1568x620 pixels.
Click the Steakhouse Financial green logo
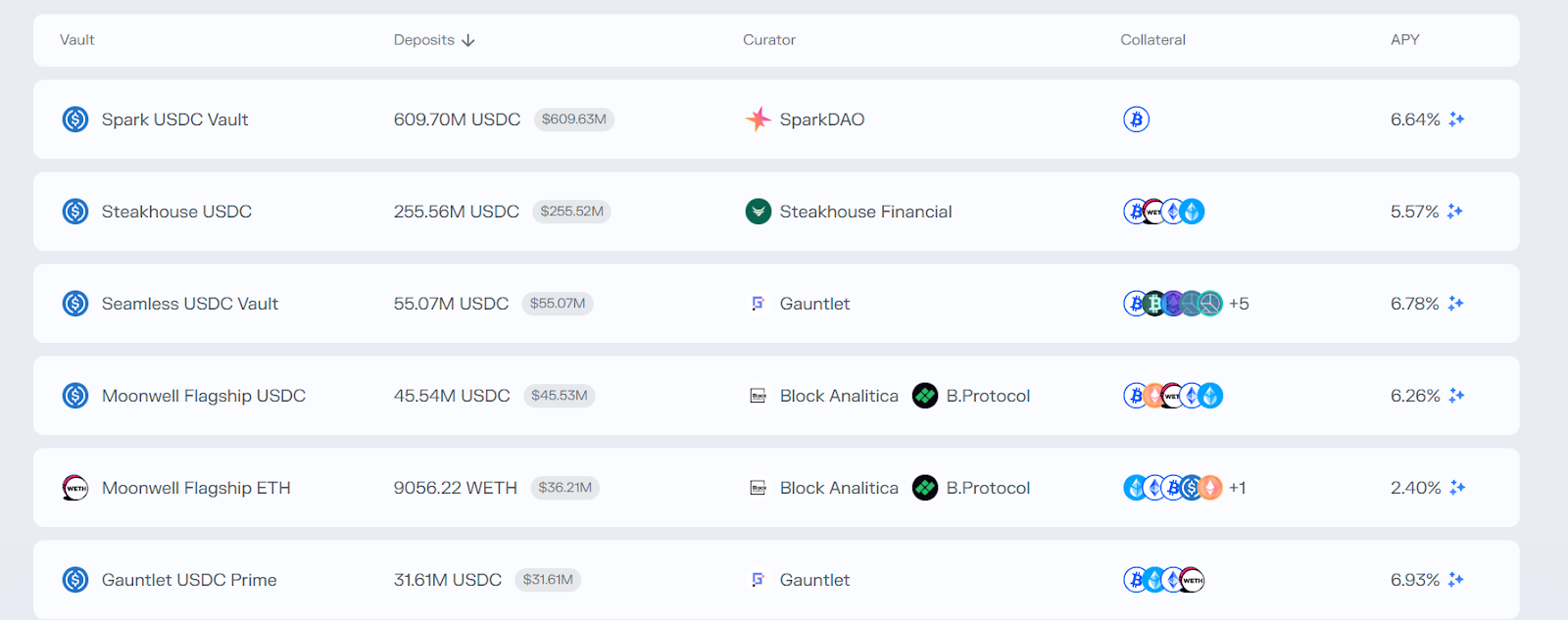tap(758, 212)
